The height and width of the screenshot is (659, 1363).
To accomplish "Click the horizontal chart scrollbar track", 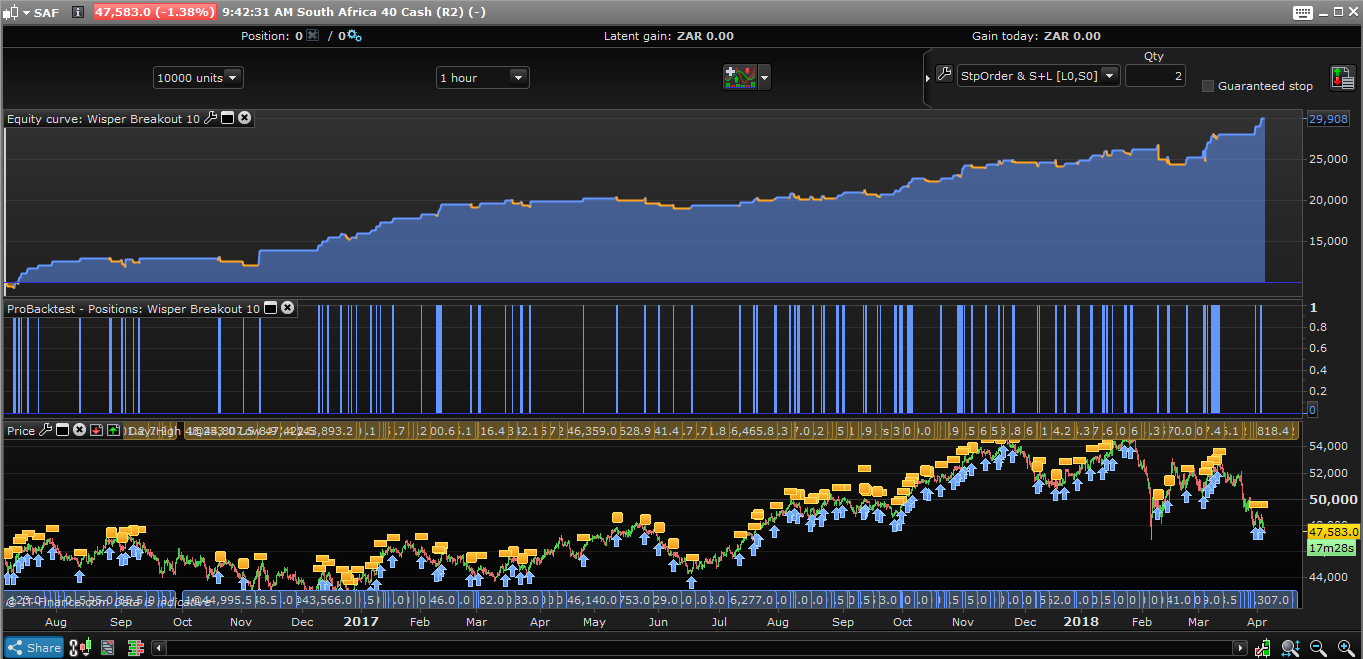I will click(699, 648).
